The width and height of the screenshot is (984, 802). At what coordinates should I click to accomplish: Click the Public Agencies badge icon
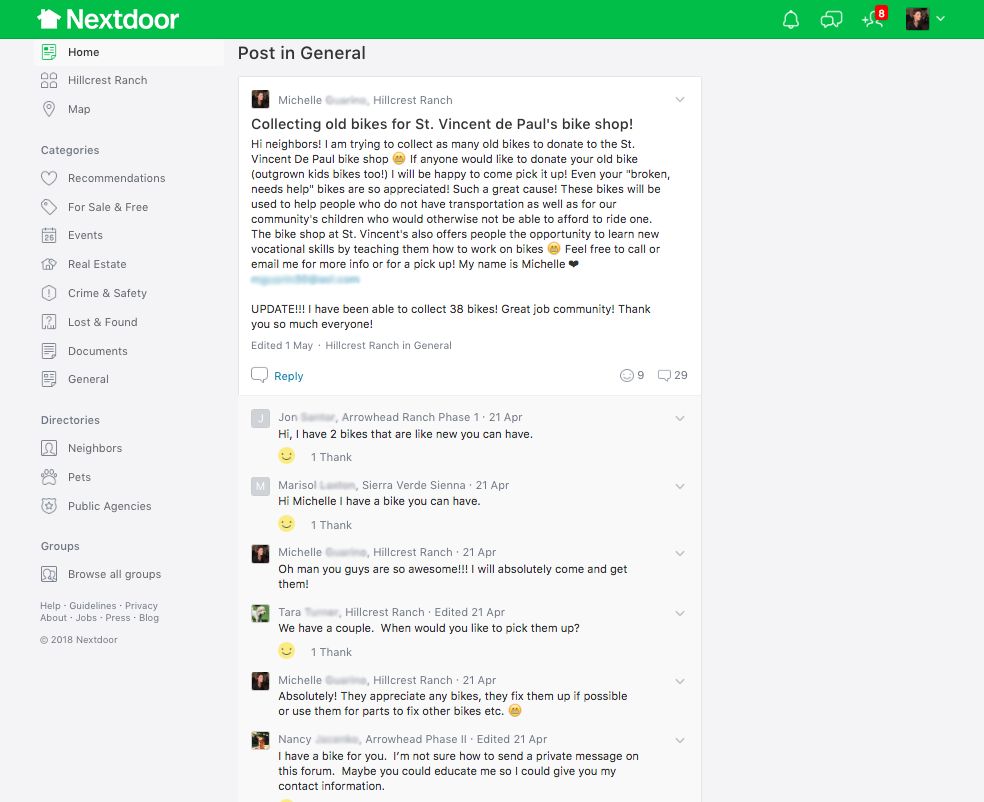tap(49, 506)
